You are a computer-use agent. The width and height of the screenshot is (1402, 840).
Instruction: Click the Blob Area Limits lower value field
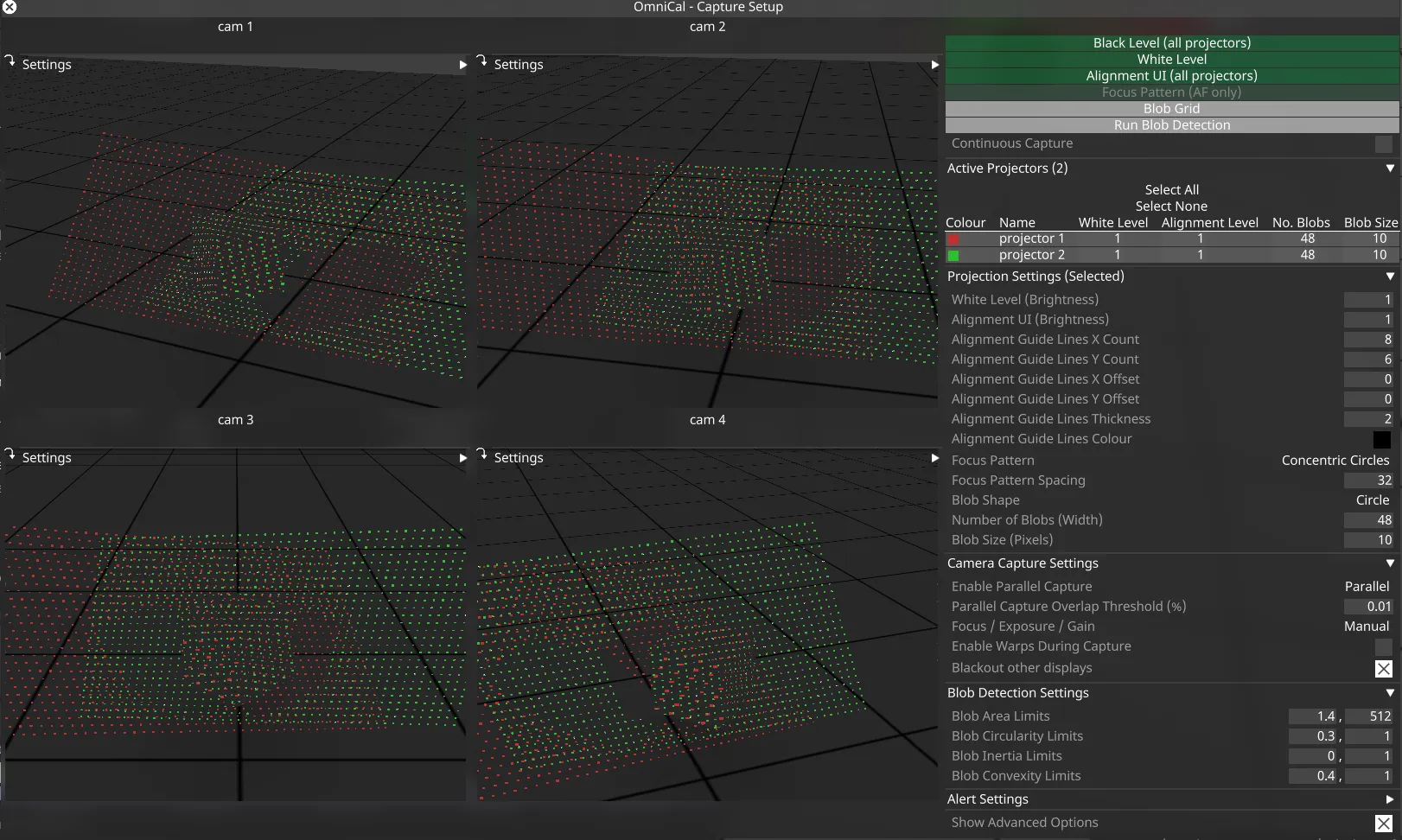click(x=1314, y=716)
